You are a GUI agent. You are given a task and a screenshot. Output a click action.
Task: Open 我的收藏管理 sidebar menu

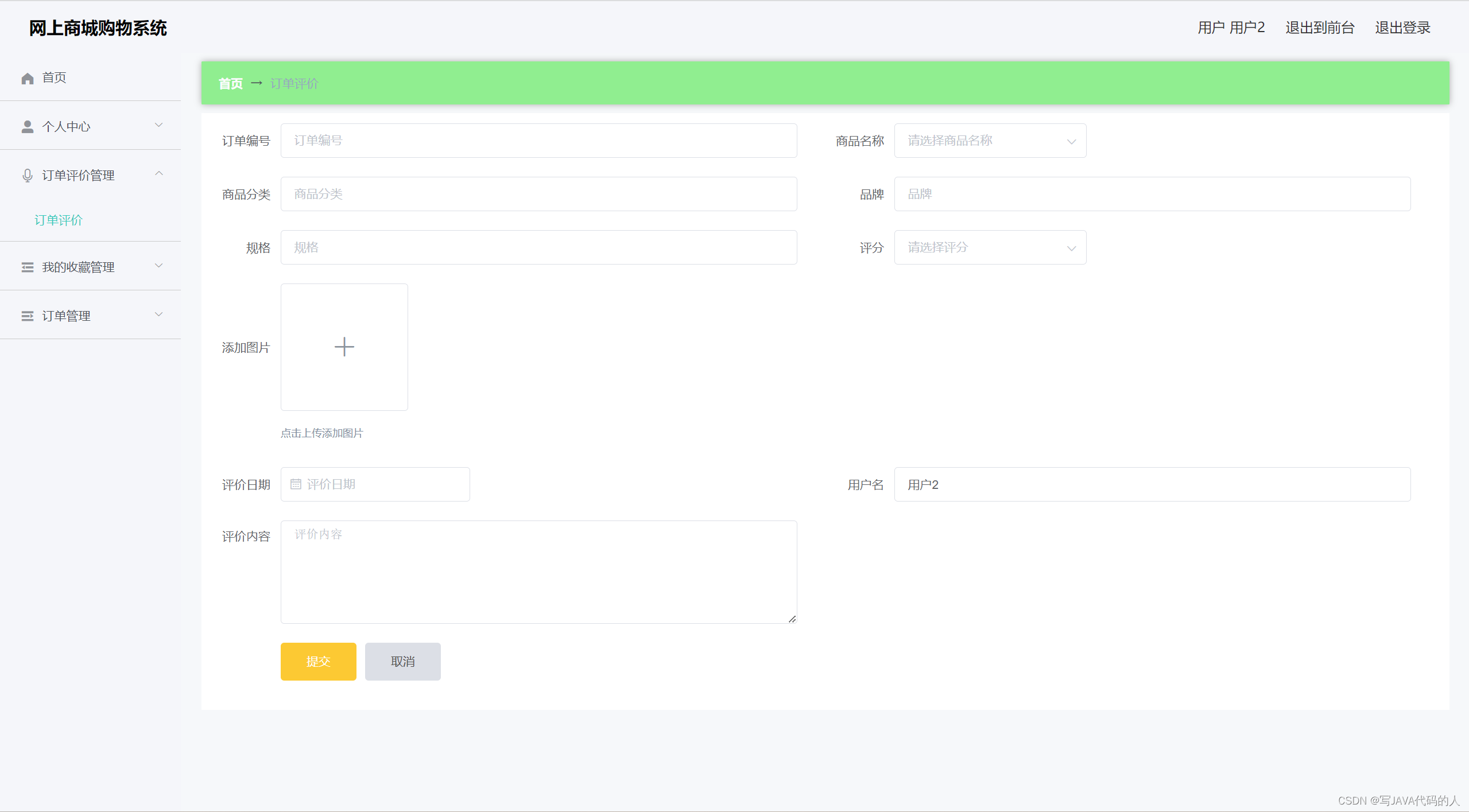(78, 267)
